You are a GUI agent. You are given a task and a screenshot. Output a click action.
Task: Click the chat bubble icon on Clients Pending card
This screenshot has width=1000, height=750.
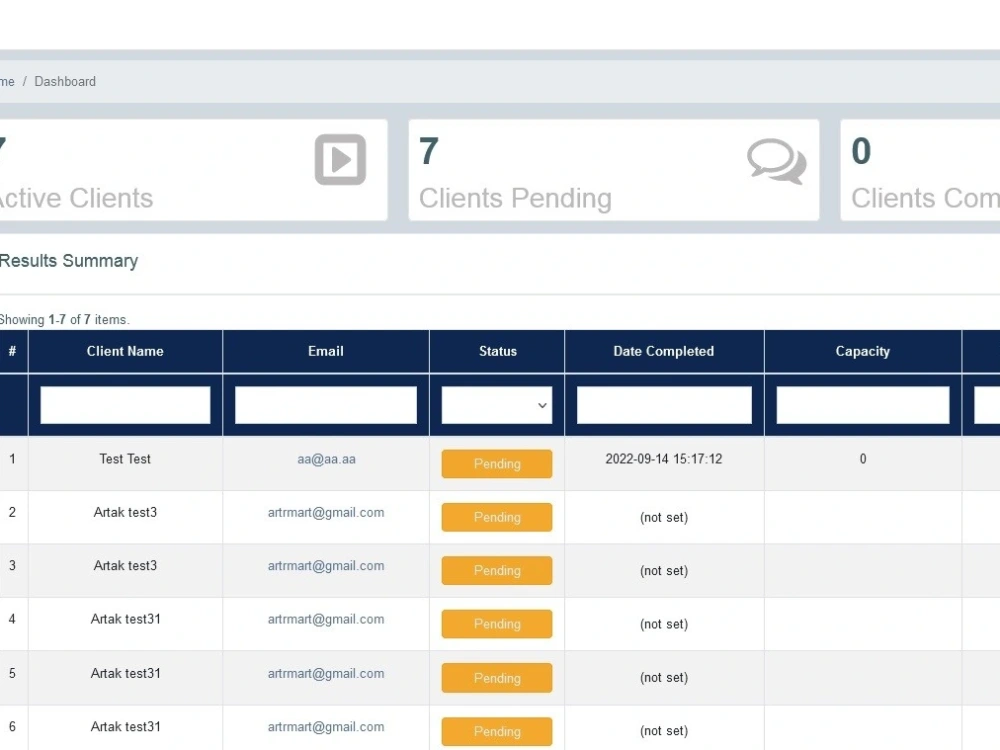click(777, 162)
